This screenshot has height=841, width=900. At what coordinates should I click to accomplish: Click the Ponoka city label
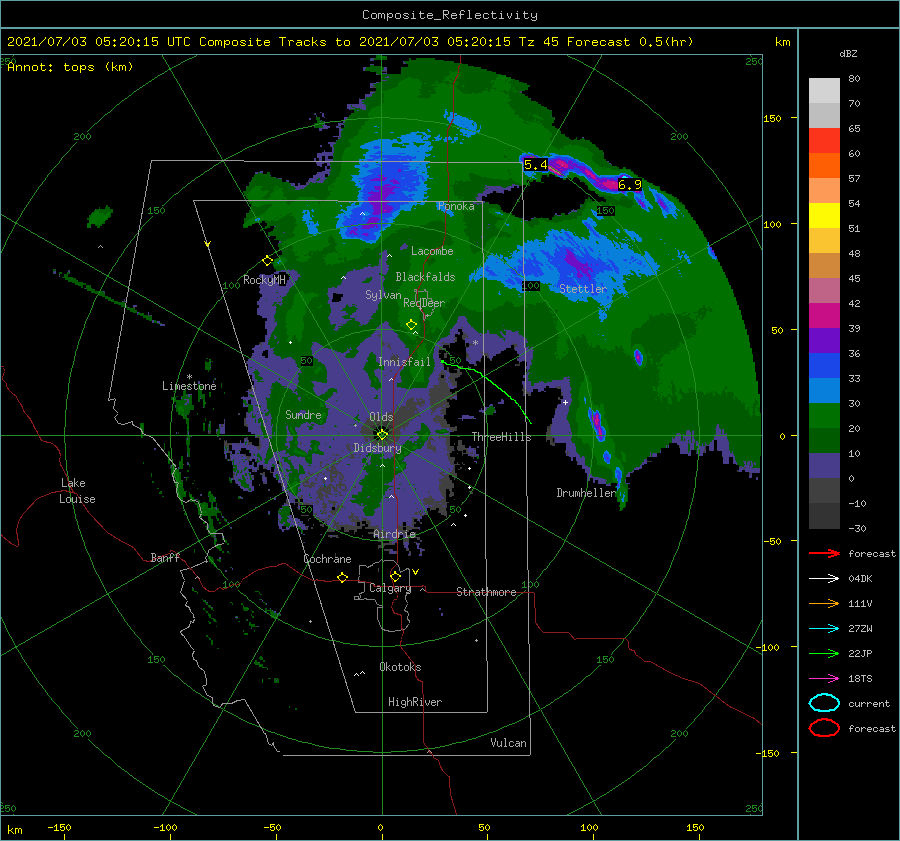click(x=456, y=206)
